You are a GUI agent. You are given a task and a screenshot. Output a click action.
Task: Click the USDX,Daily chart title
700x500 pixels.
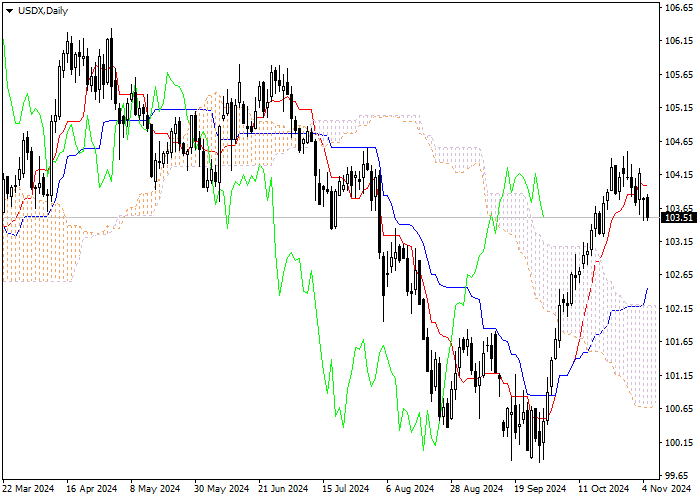[43, 11]
